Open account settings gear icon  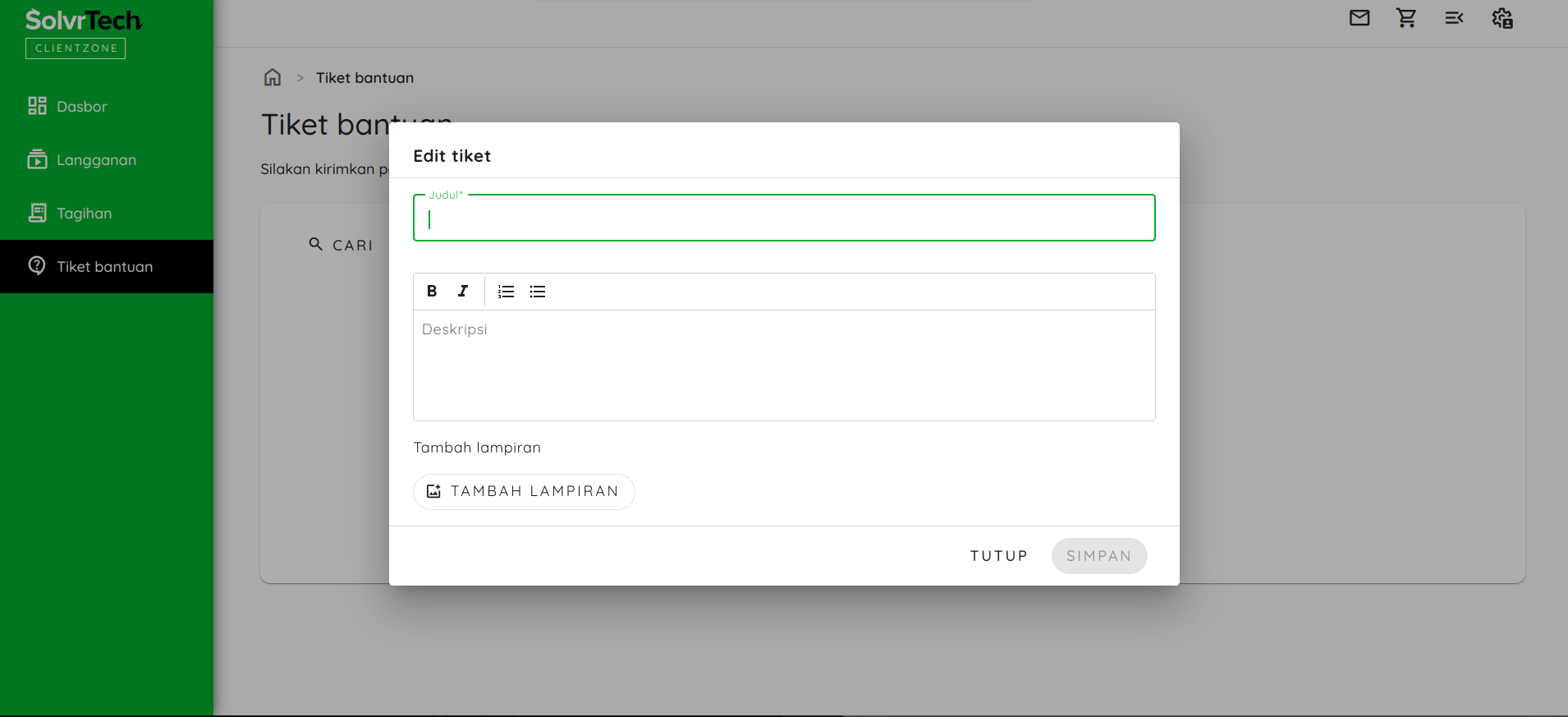1502,18
